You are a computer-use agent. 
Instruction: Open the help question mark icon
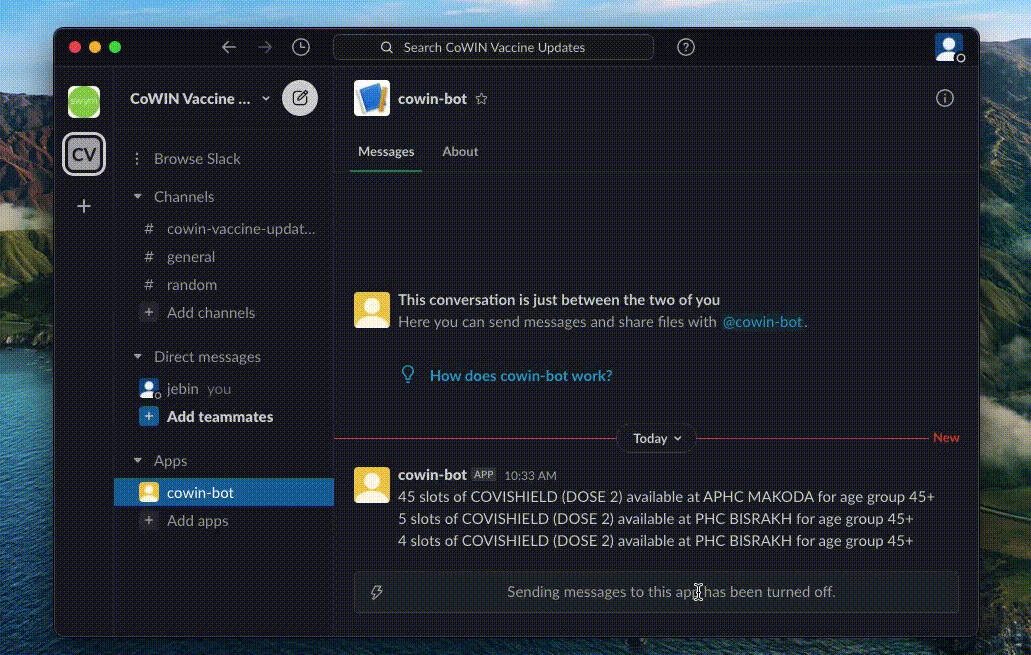[686, 47]
